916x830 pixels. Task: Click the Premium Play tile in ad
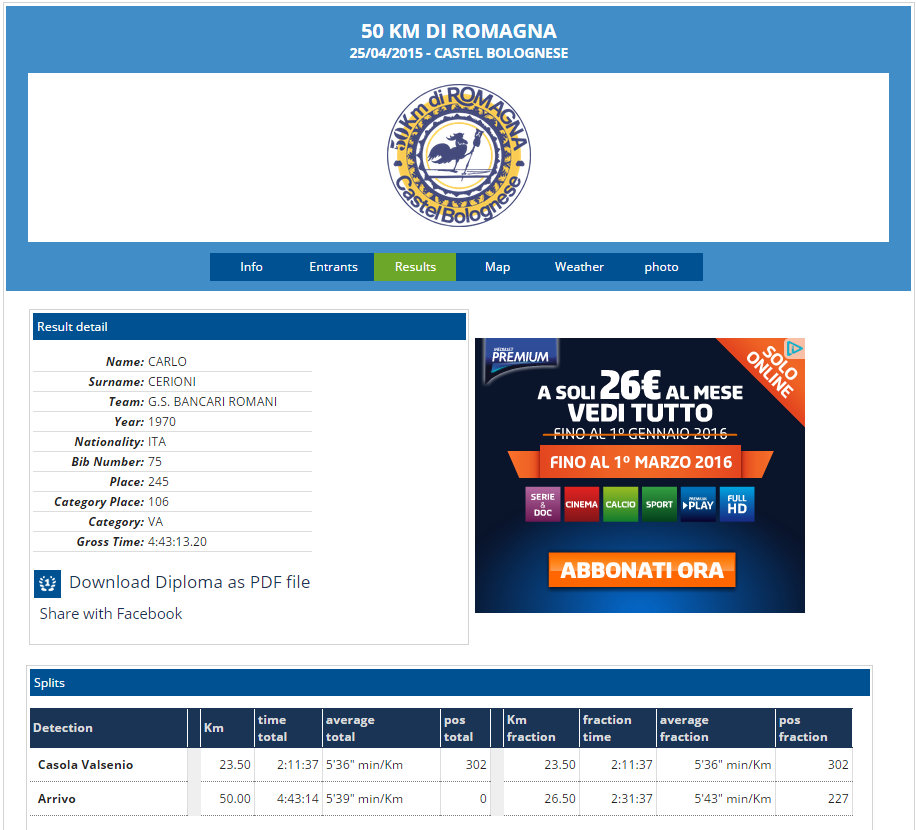(x=698, y=504)
